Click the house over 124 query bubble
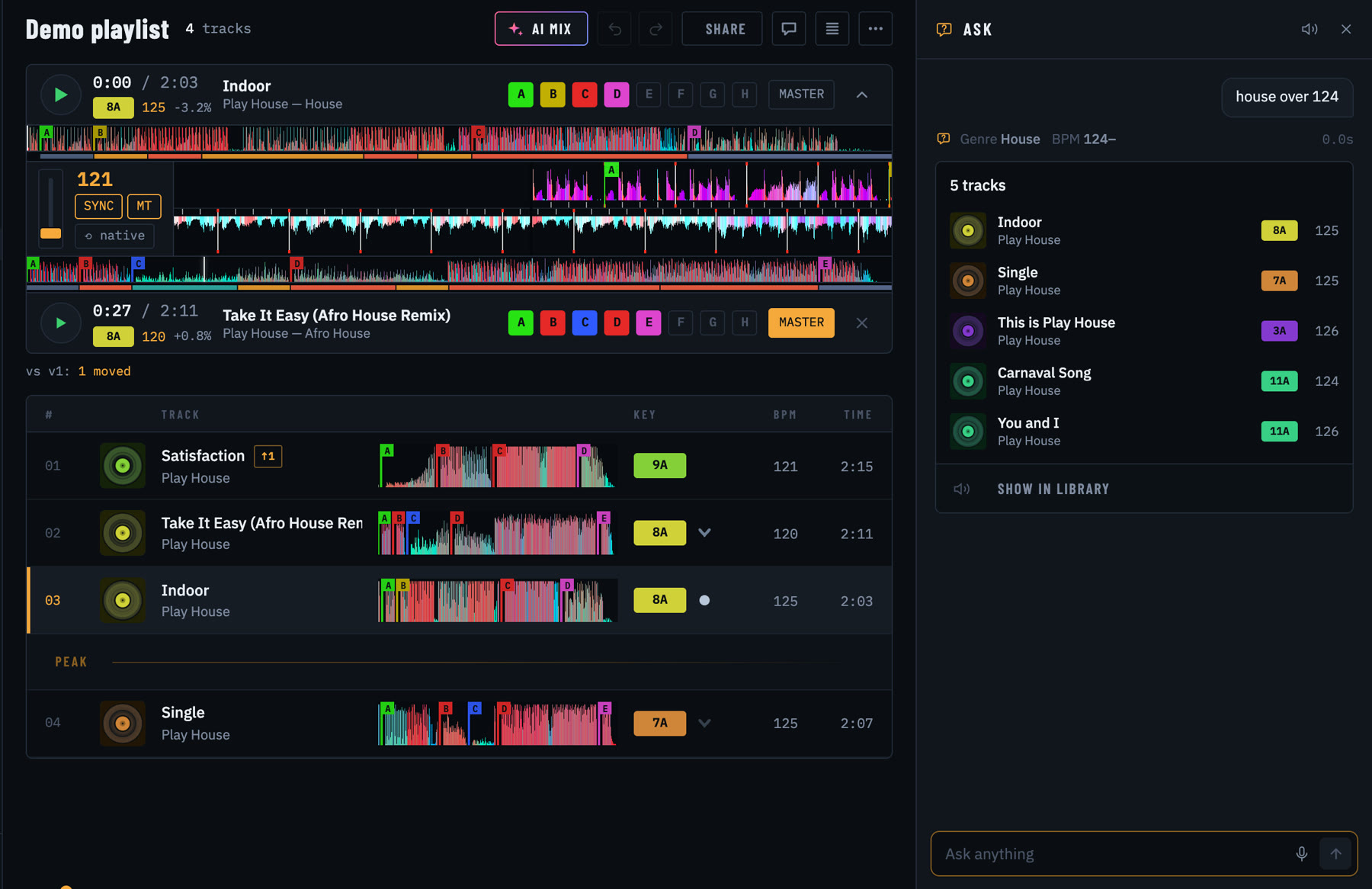The width and height of the screenshot is (1372, 889). [1287, 97]
